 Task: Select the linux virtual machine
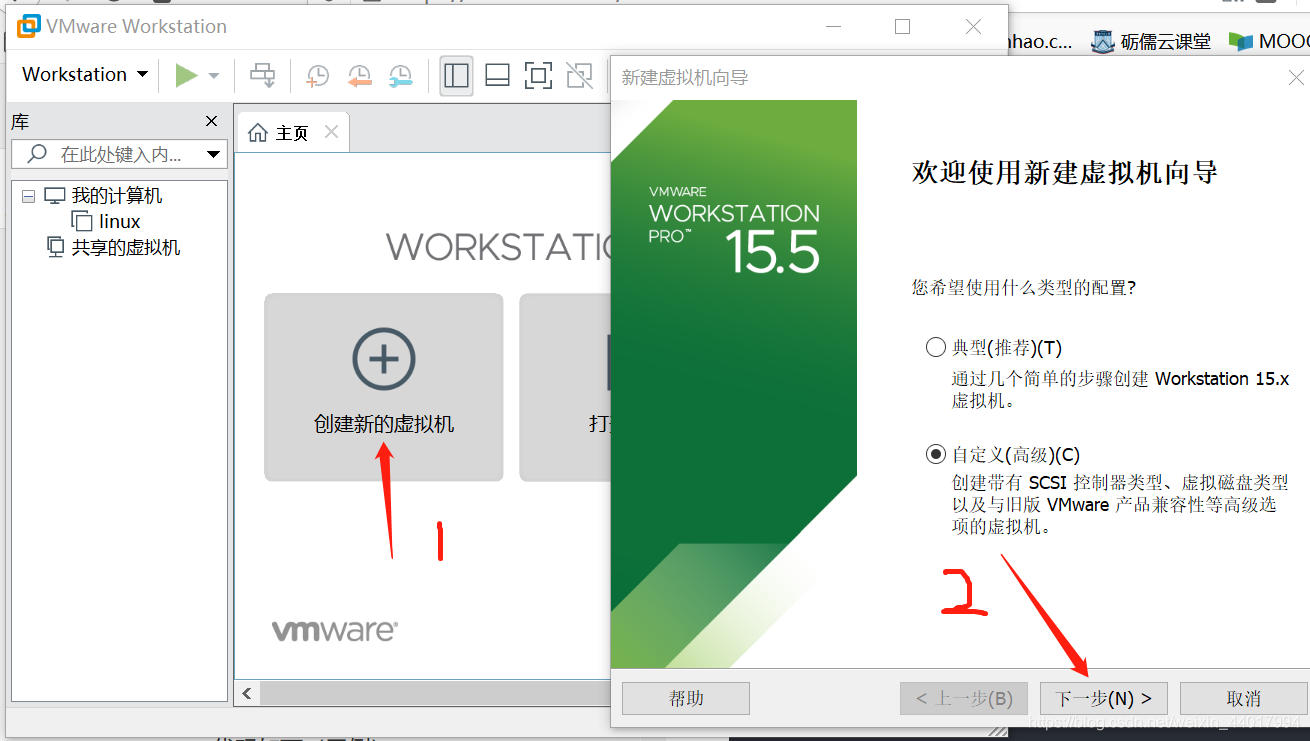pyautogui.click(x=120, y=222)
